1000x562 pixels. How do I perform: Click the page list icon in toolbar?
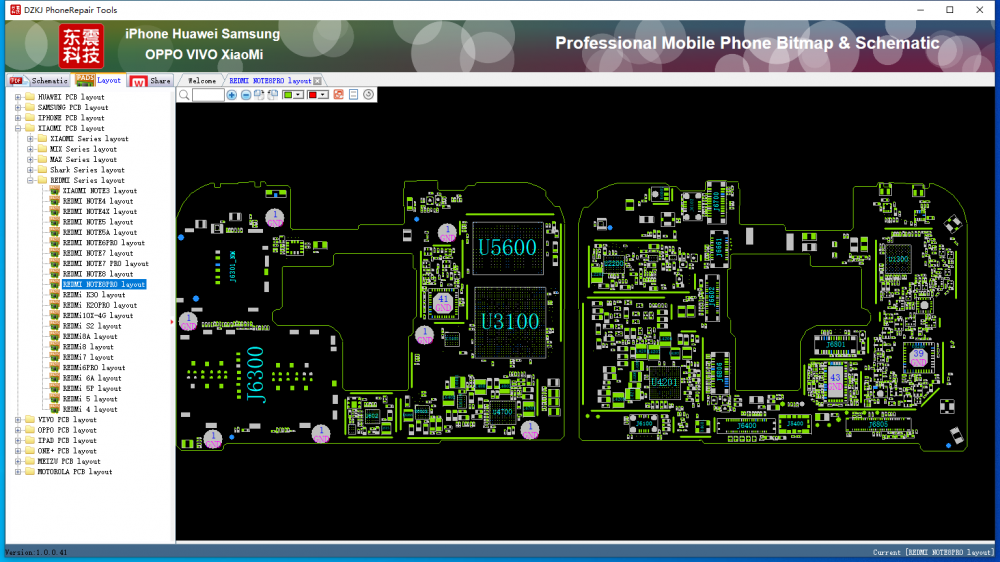click(353, 95)
